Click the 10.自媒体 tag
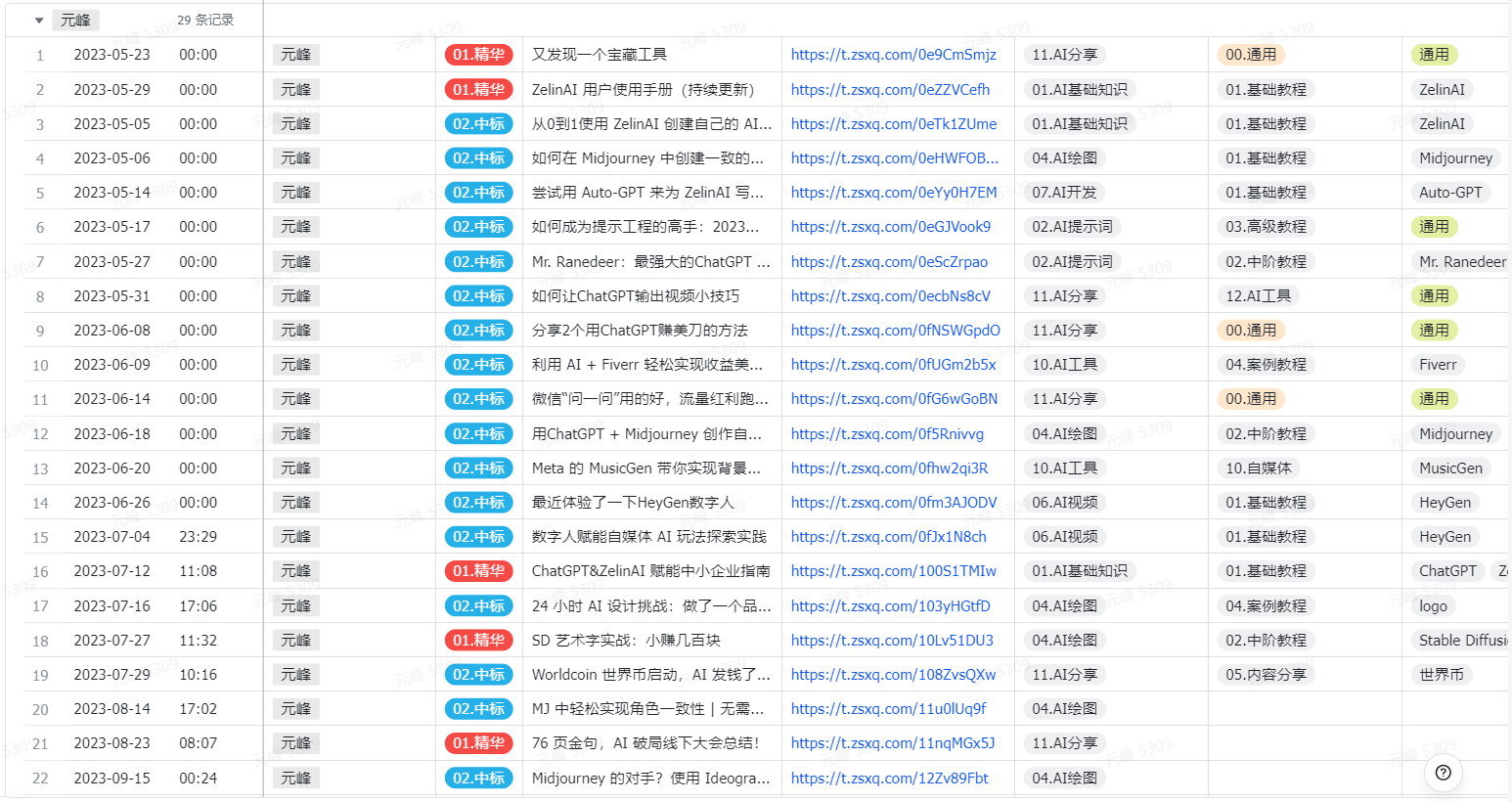The height and width of the screenshot is (802, 1512). pyautogui.click(x=1258, y=468)
